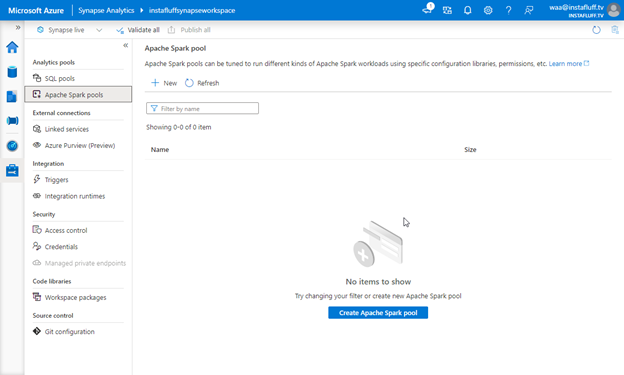
Task: Open the Monitor hub gauge icon
Action: 12,146
